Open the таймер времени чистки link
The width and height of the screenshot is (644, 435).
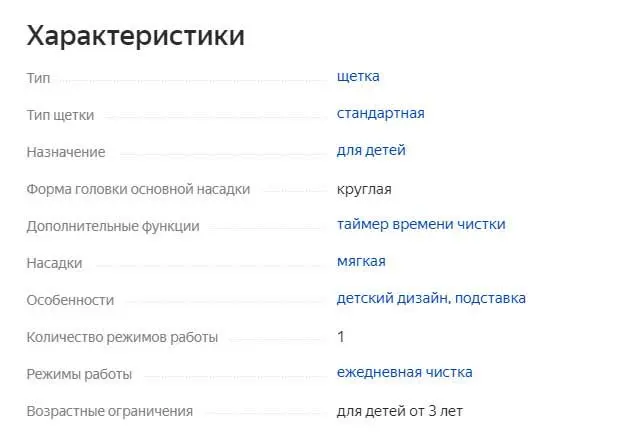pos(421,224)
